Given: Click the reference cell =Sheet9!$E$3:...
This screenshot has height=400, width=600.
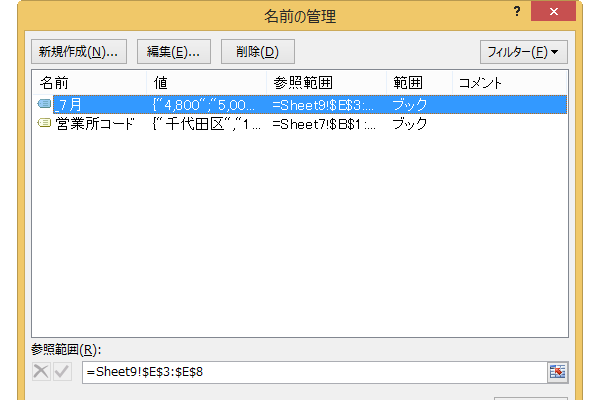Looking at the screenshot, I should click(323, 105).
